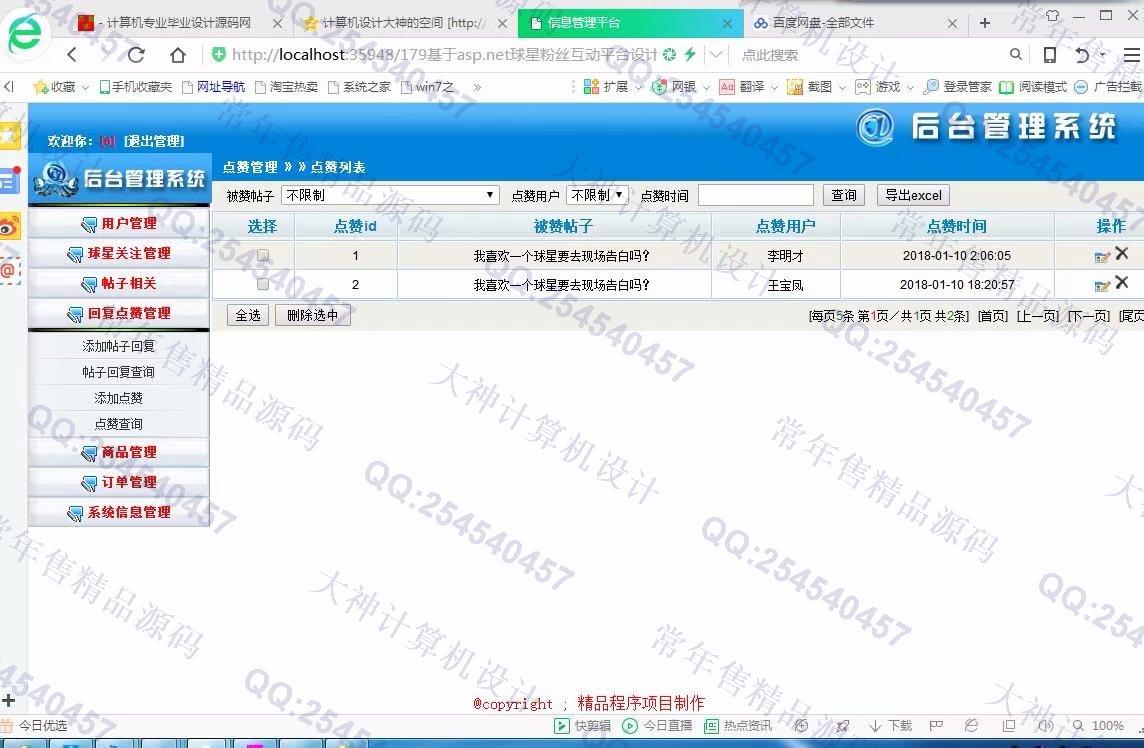Screen dimensions: 1144x748
Task: Click the 查询 search button
Action: point(844,196)
